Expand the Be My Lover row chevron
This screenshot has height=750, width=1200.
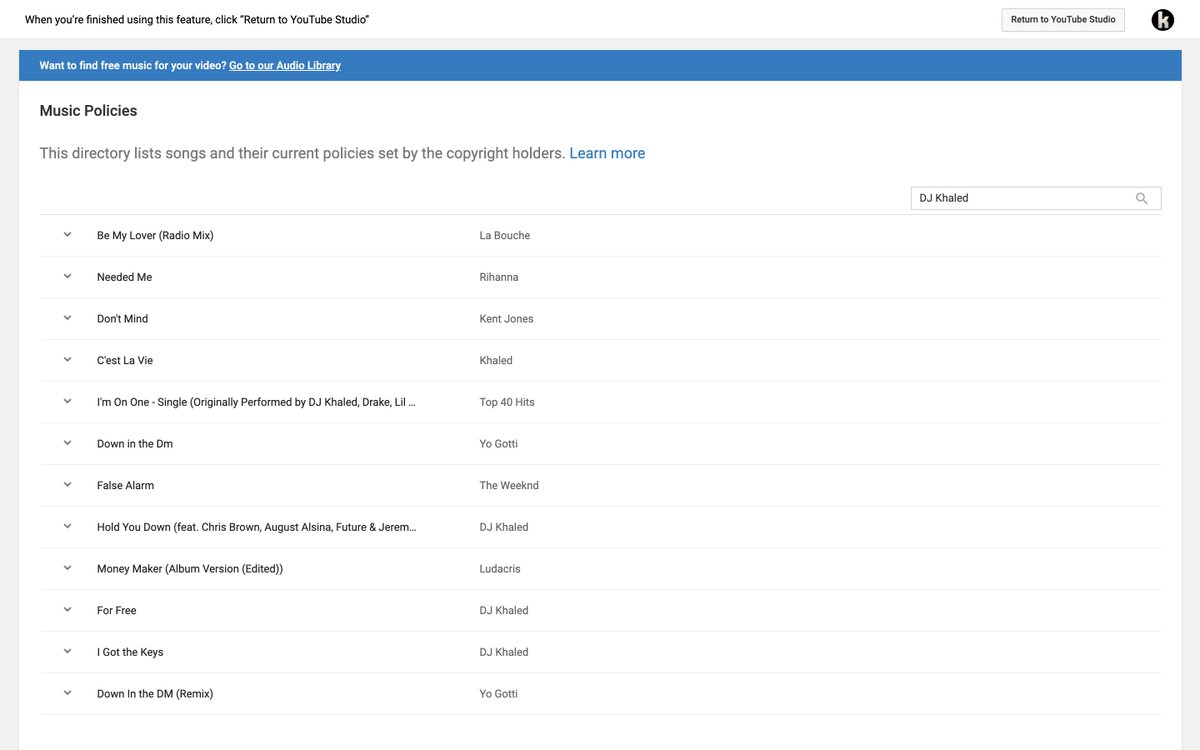click(68, 235)
